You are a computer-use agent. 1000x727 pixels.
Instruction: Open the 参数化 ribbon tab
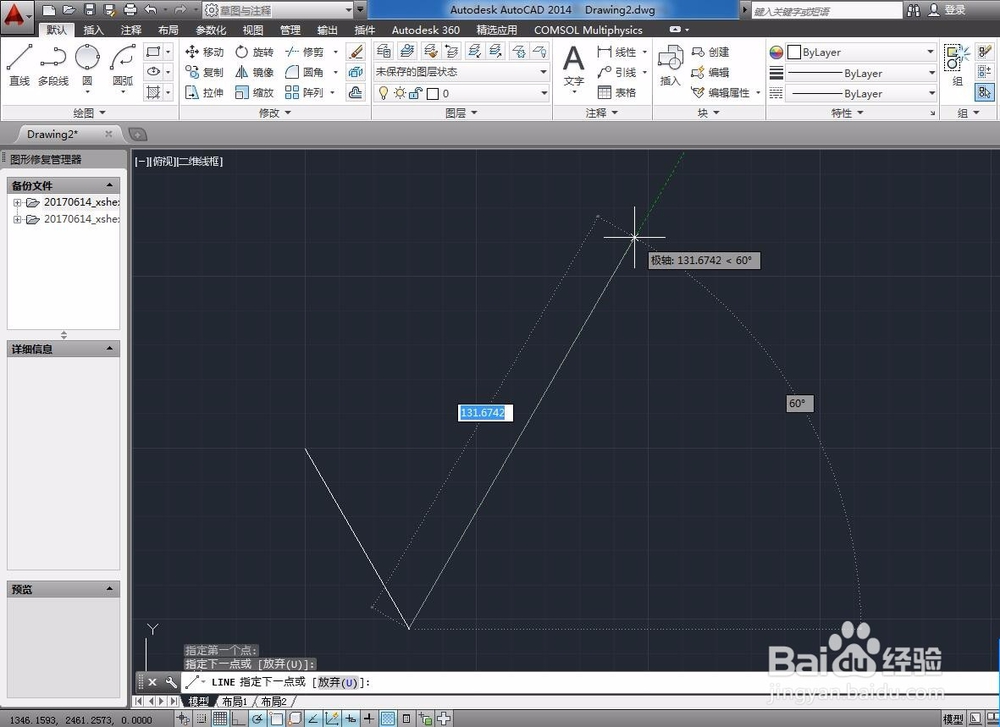(x=210, y=30)
